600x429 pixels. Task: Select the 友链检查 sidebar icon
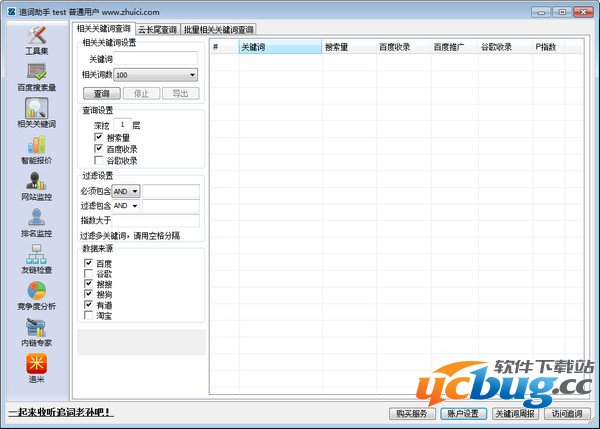point(37,257)
